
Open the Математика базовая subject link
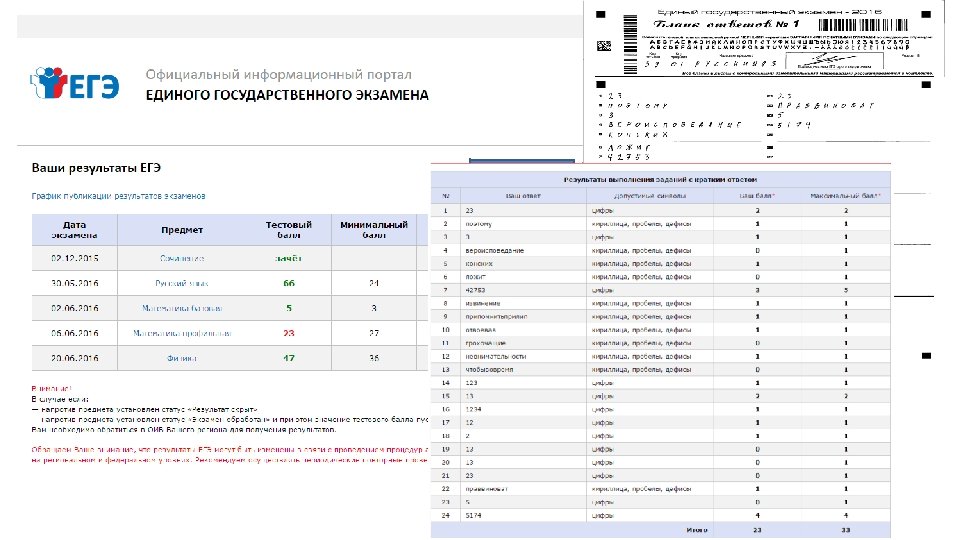point(182,309)
